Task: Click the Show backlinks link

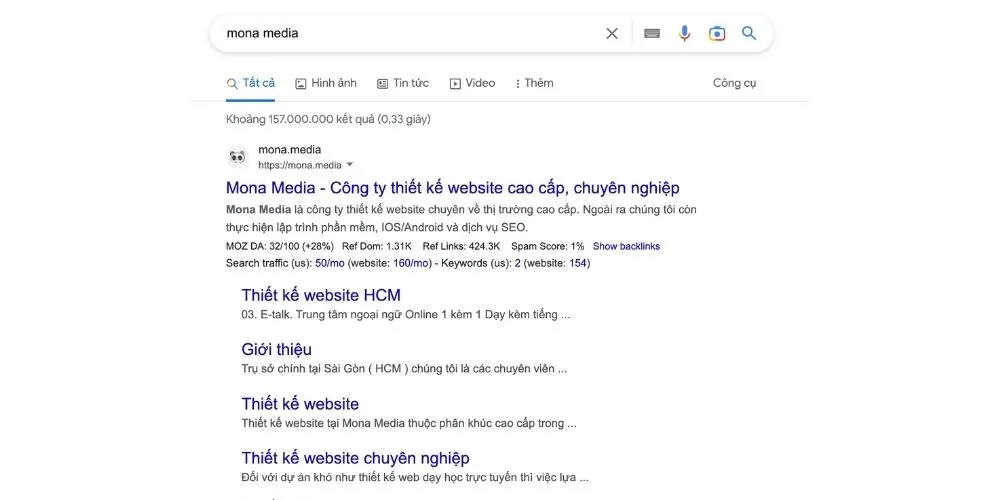Action: click(626, 246)
